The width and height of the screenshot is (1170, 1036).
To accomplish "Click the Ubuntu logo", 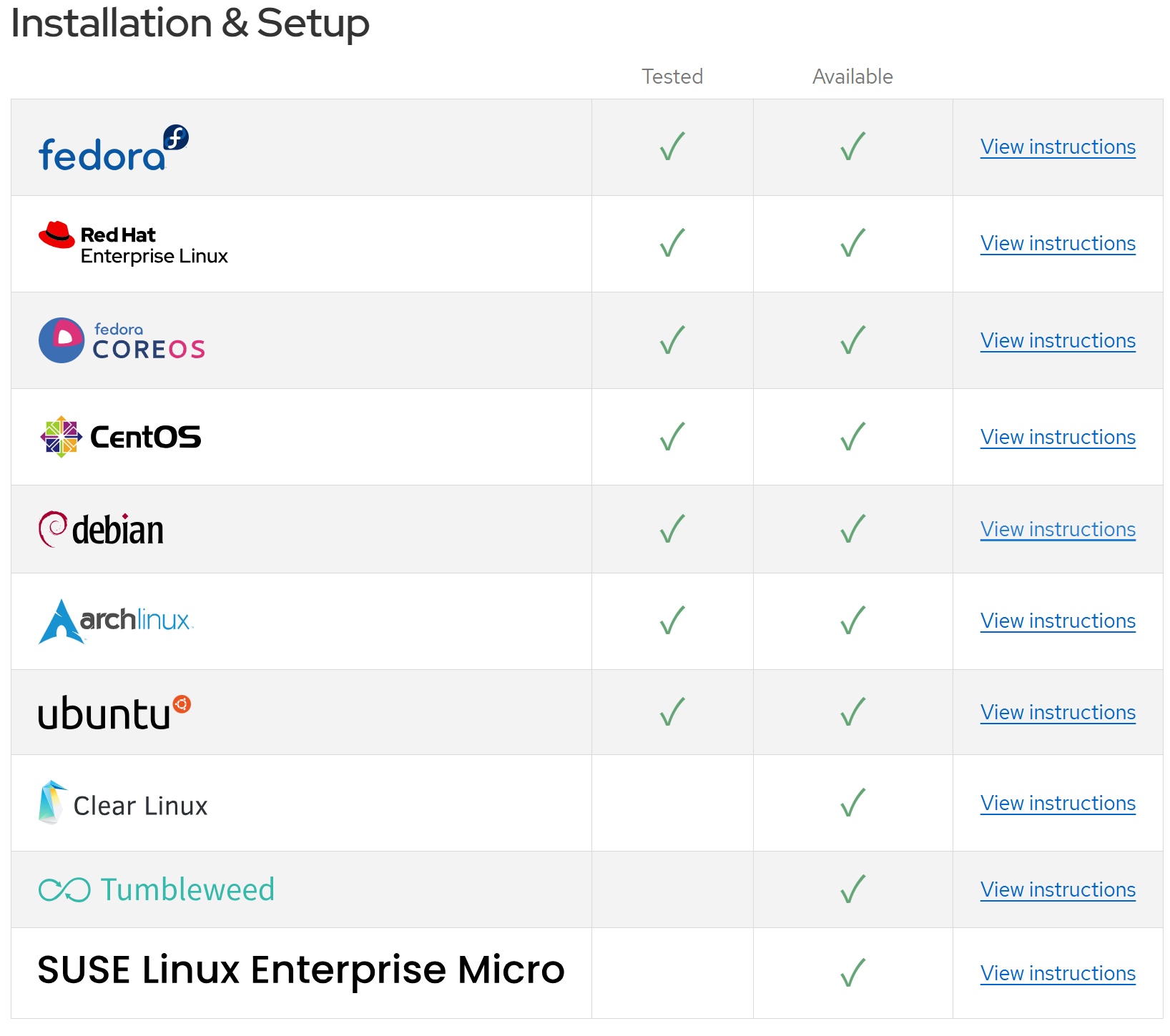I will tap(114, 713).
